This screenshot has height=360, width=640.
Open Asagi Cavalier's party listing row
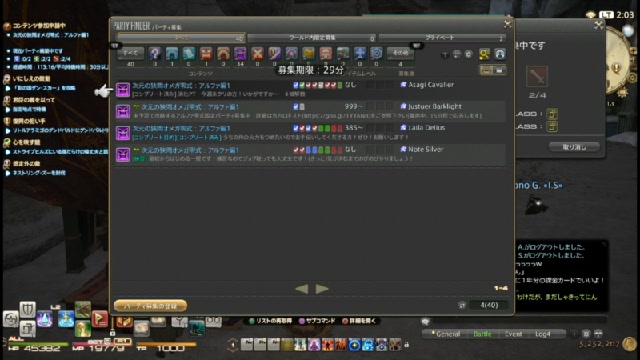tap(310, 89)
